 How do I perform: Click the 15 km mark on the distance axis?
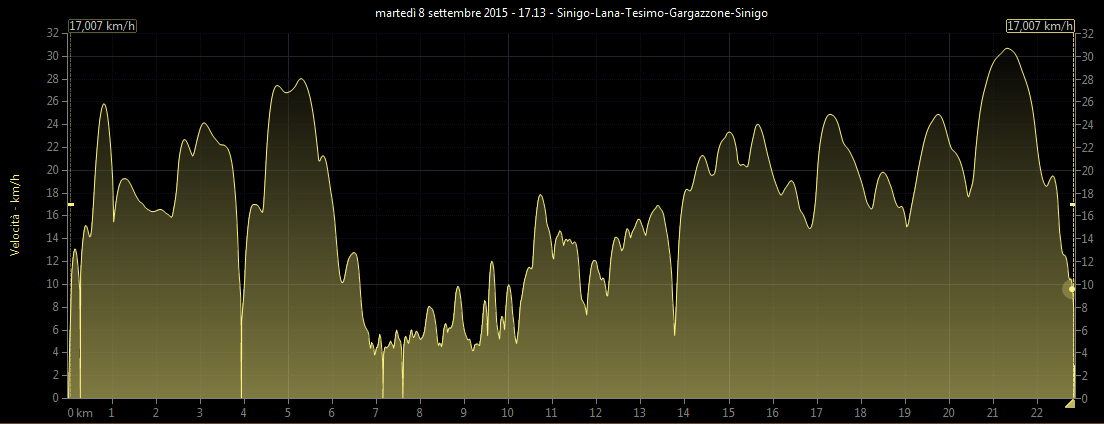point(728,412)
